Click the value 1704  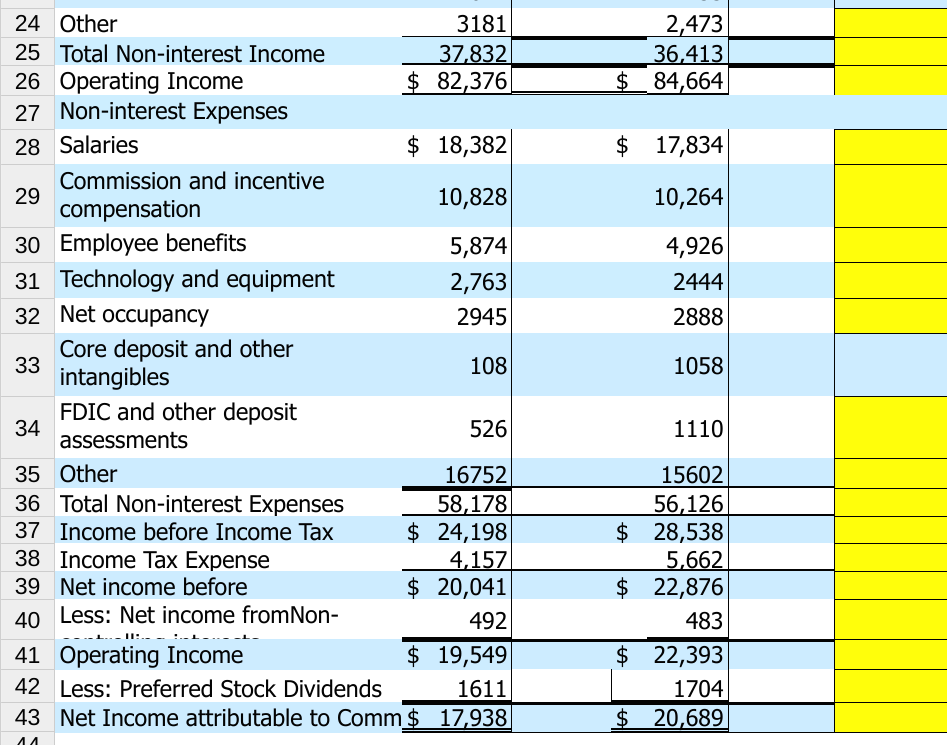pos(698,689)
